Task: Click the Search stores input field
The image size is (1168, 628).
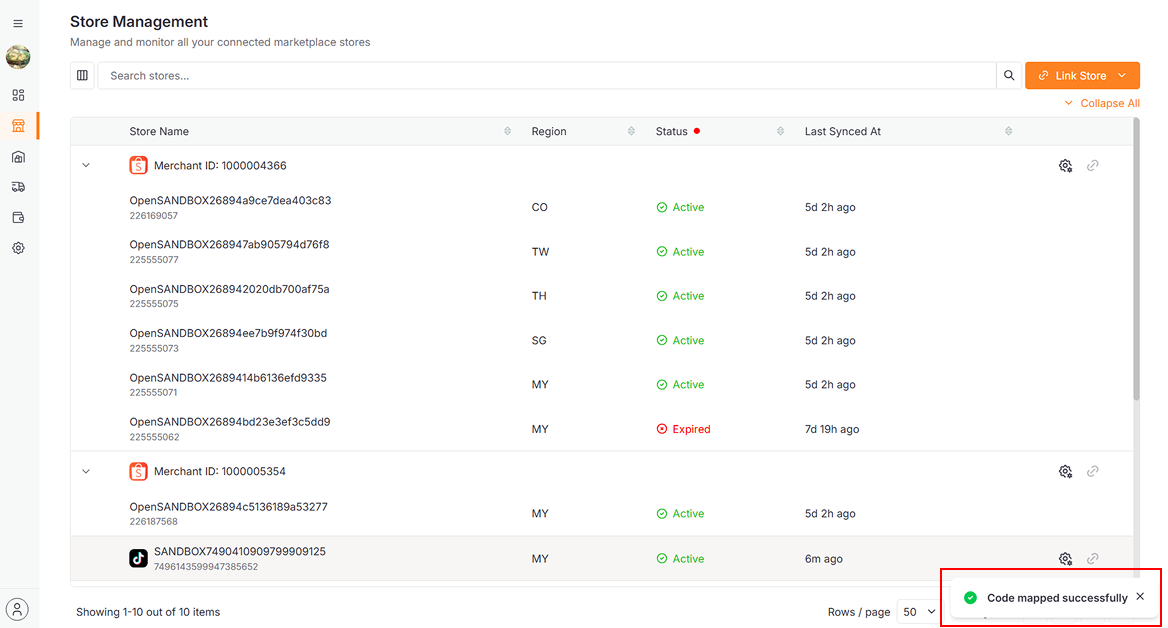Action: tap(545, 76)
